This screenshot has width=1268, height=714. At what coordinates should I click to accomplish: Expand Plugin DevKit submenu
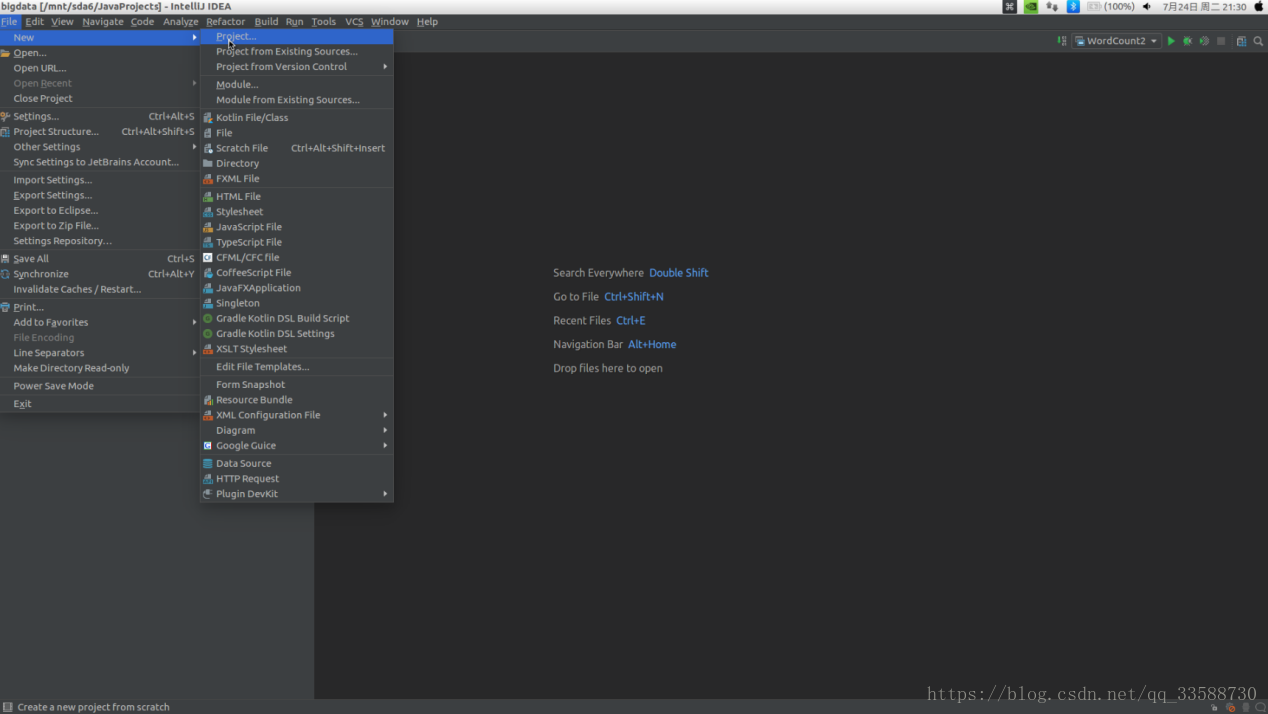pos(296,494)
